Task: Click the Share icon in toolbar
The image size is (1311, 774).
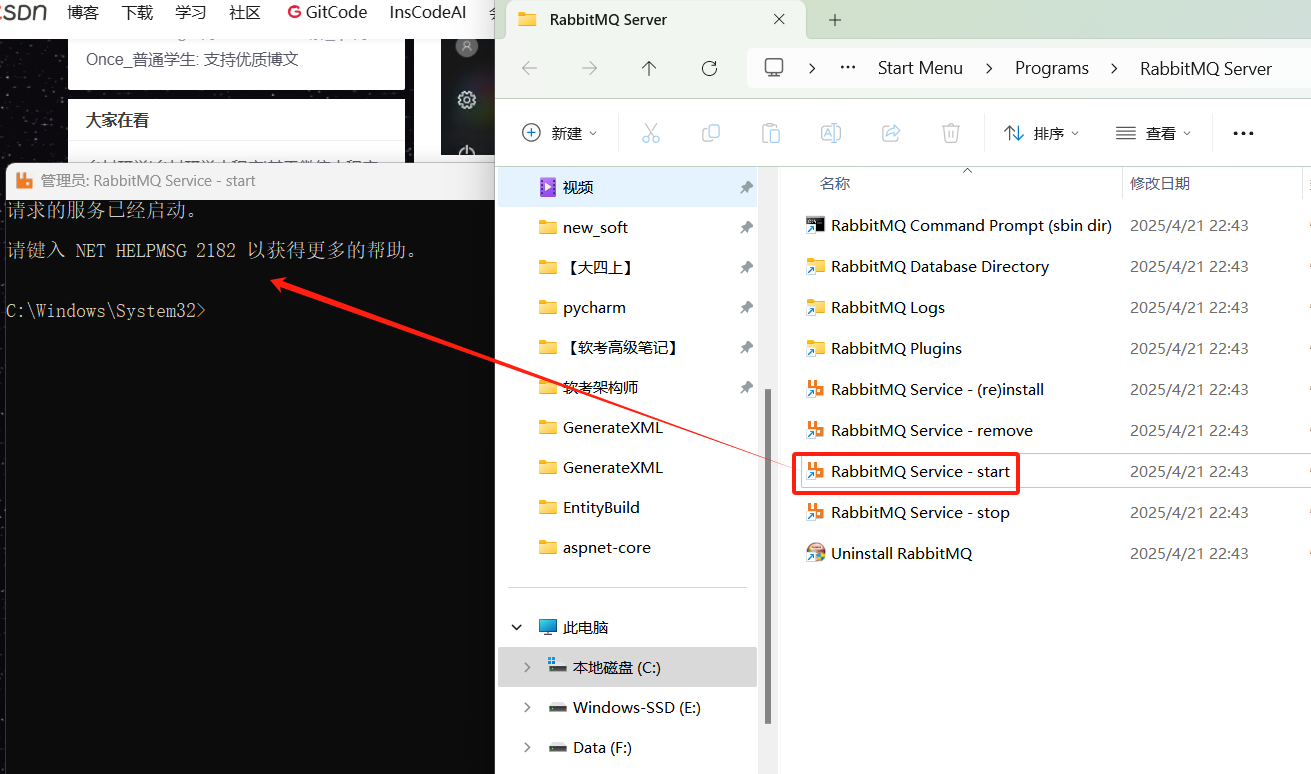Action: click(x=891, y=133)
